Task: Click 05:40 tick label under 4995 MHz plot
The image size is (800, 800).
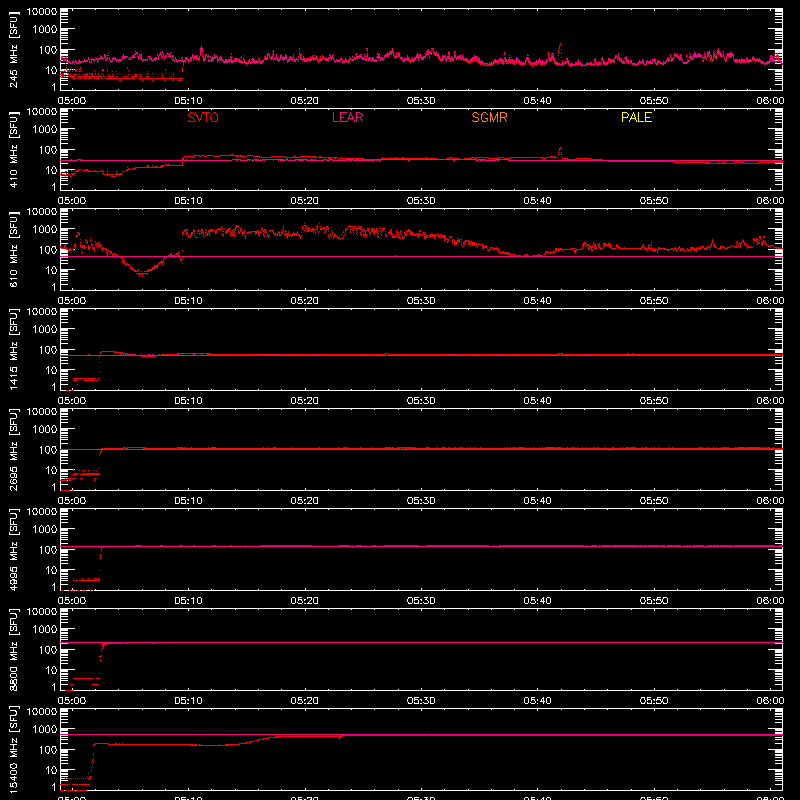Action: (x=537, y=601)
